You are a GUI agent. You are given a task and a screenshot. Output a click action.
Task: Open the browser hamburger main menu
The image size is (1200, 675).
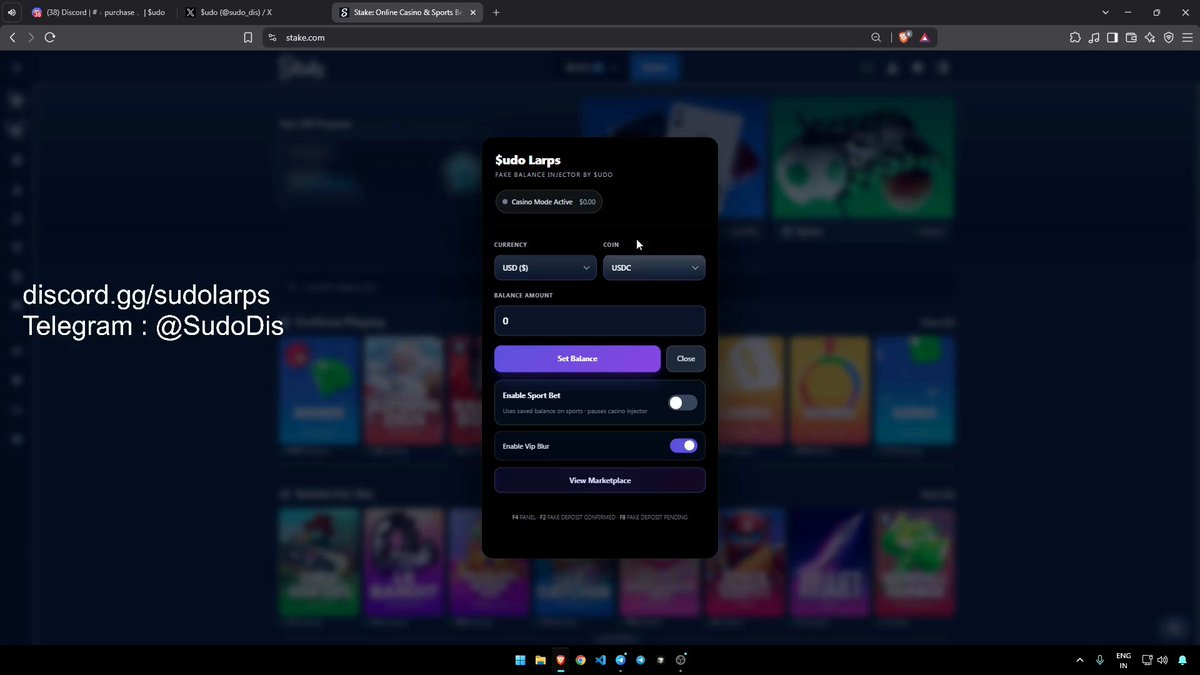point(1187,37)
